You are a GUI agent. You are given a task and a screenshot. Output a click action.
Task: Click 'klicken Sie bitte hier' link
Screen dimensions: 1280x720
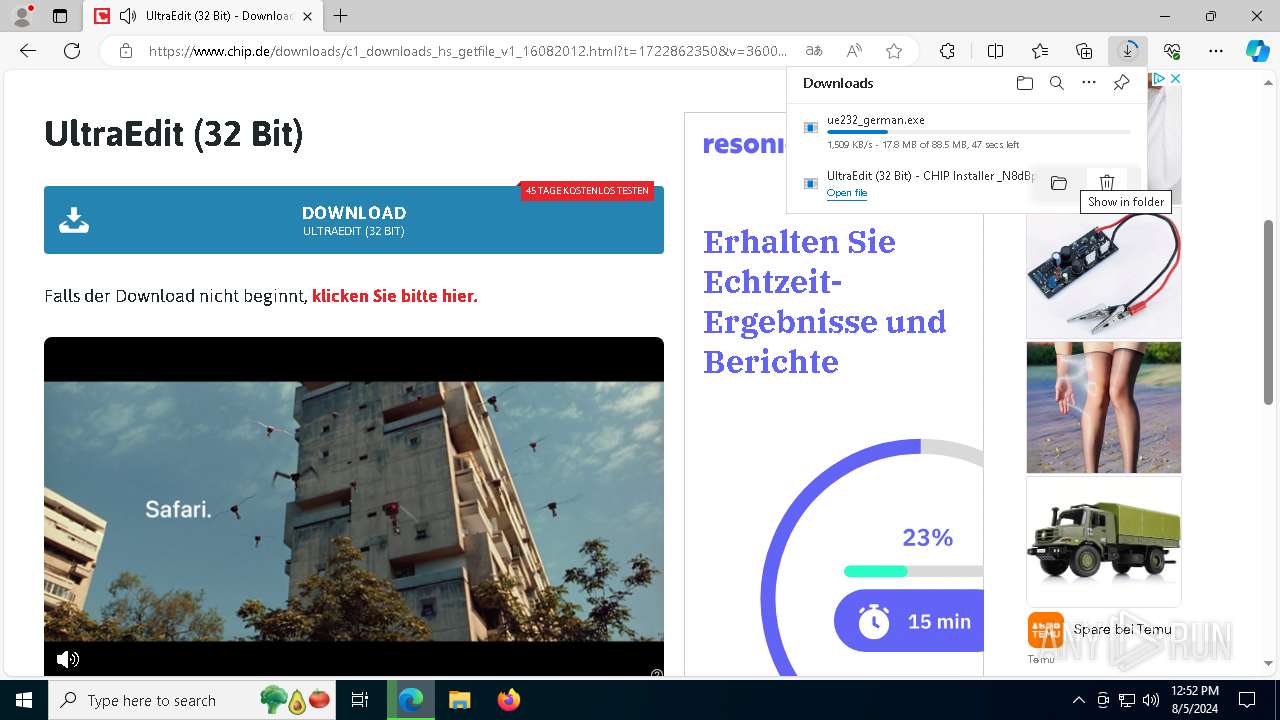click(395, 296)
